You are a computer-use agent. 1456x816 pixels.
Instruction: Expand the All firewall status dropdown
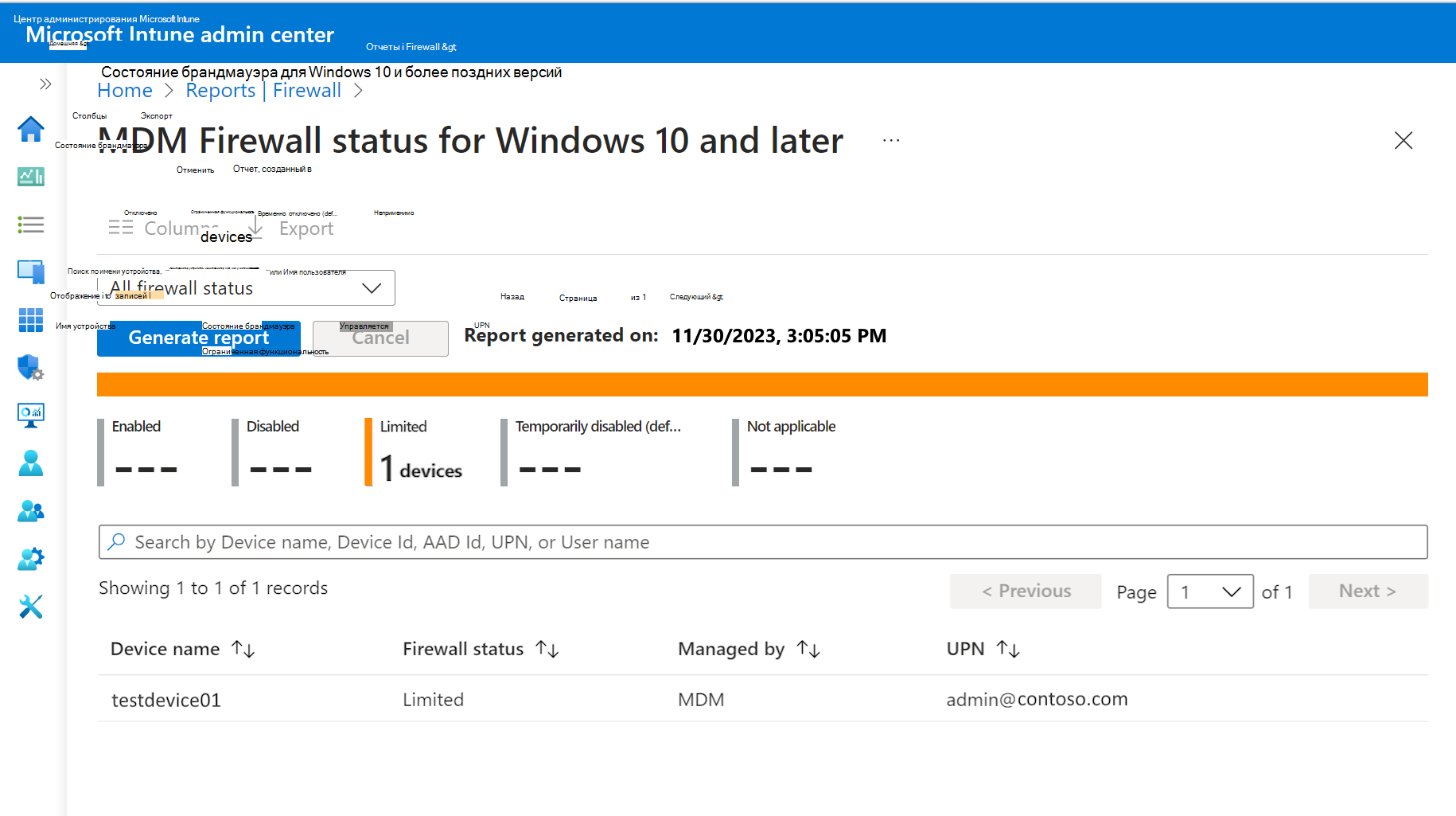(246, 288)
